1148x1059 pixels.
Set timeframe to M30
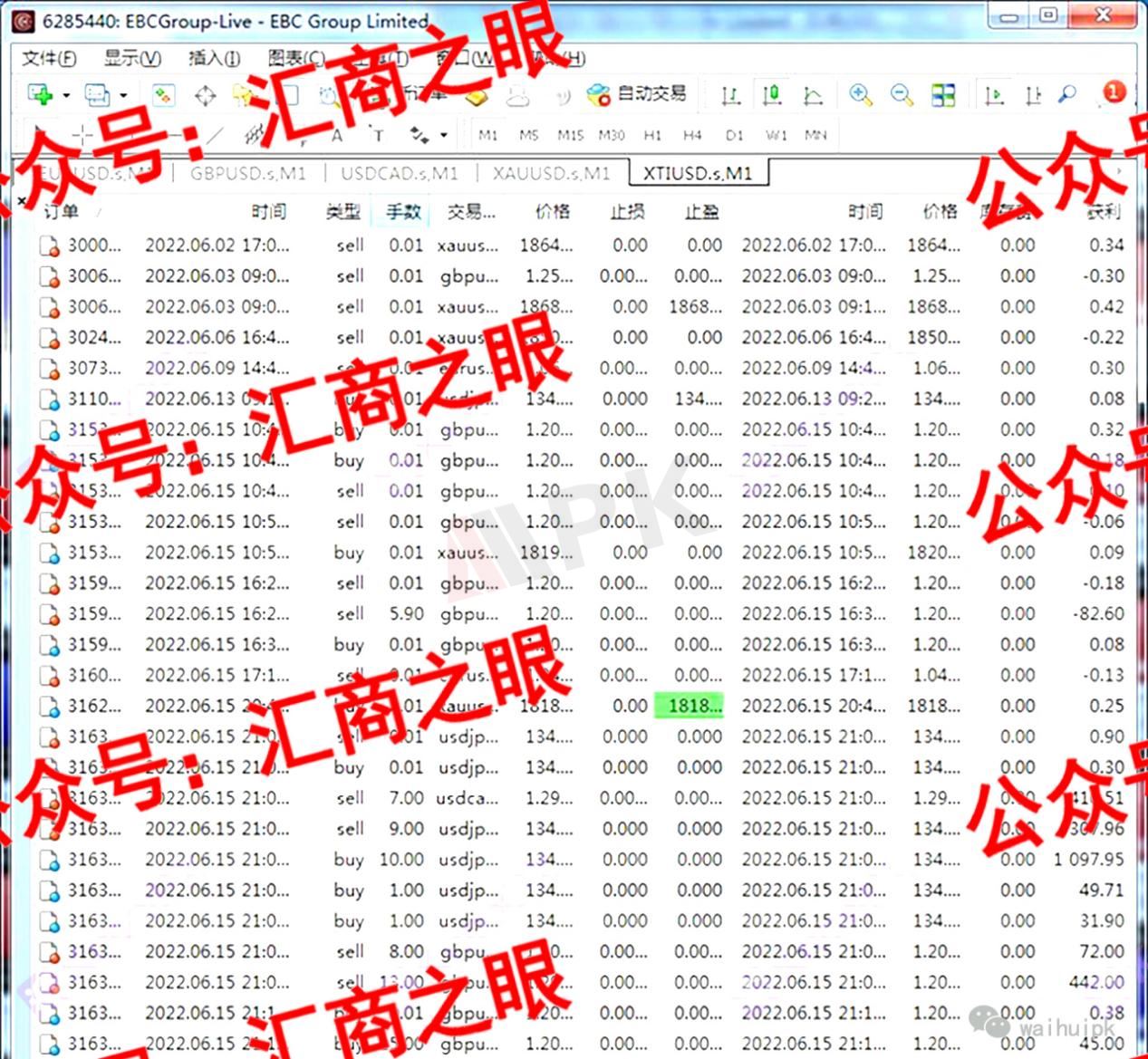pos(612,135)
